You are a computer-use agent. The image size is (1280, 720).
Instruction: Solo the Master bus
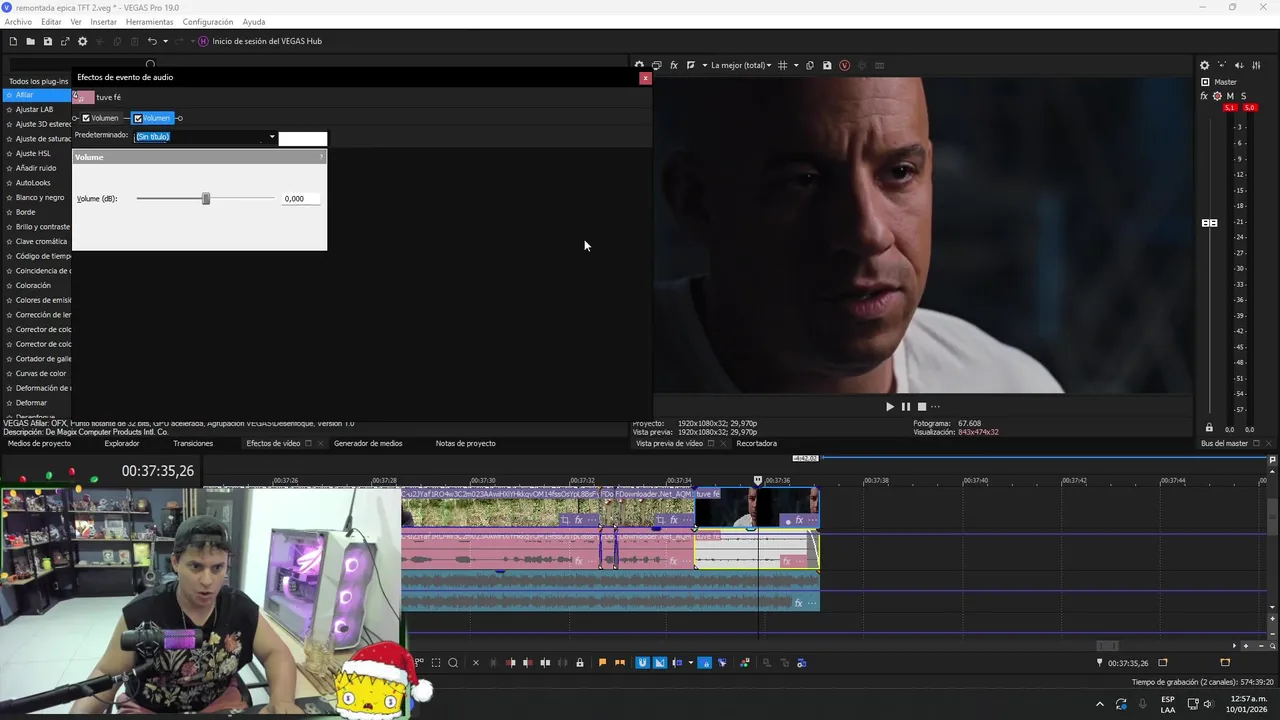[x=1243, y=96]
